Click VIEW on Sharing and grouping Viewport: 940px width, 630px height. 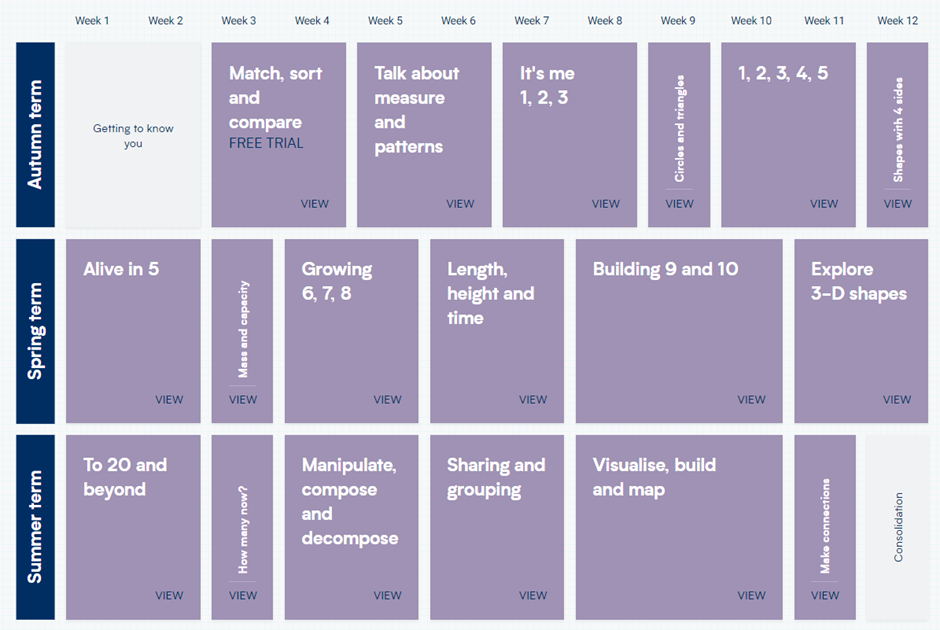(533, 596)
